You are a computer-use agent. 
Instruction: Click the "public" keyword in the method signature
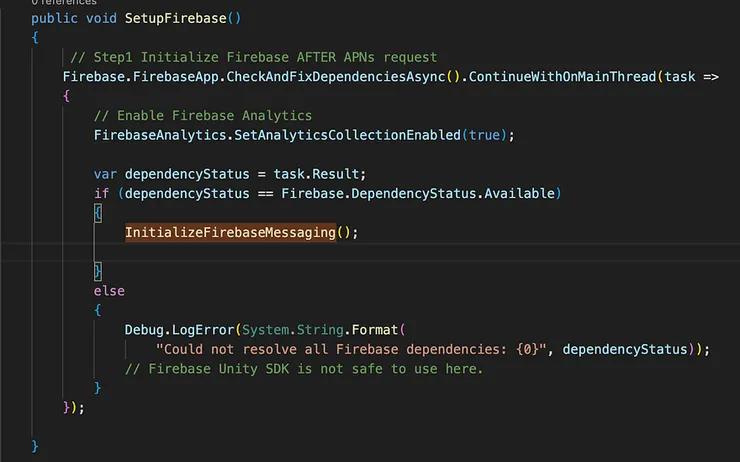click(54, 18)
